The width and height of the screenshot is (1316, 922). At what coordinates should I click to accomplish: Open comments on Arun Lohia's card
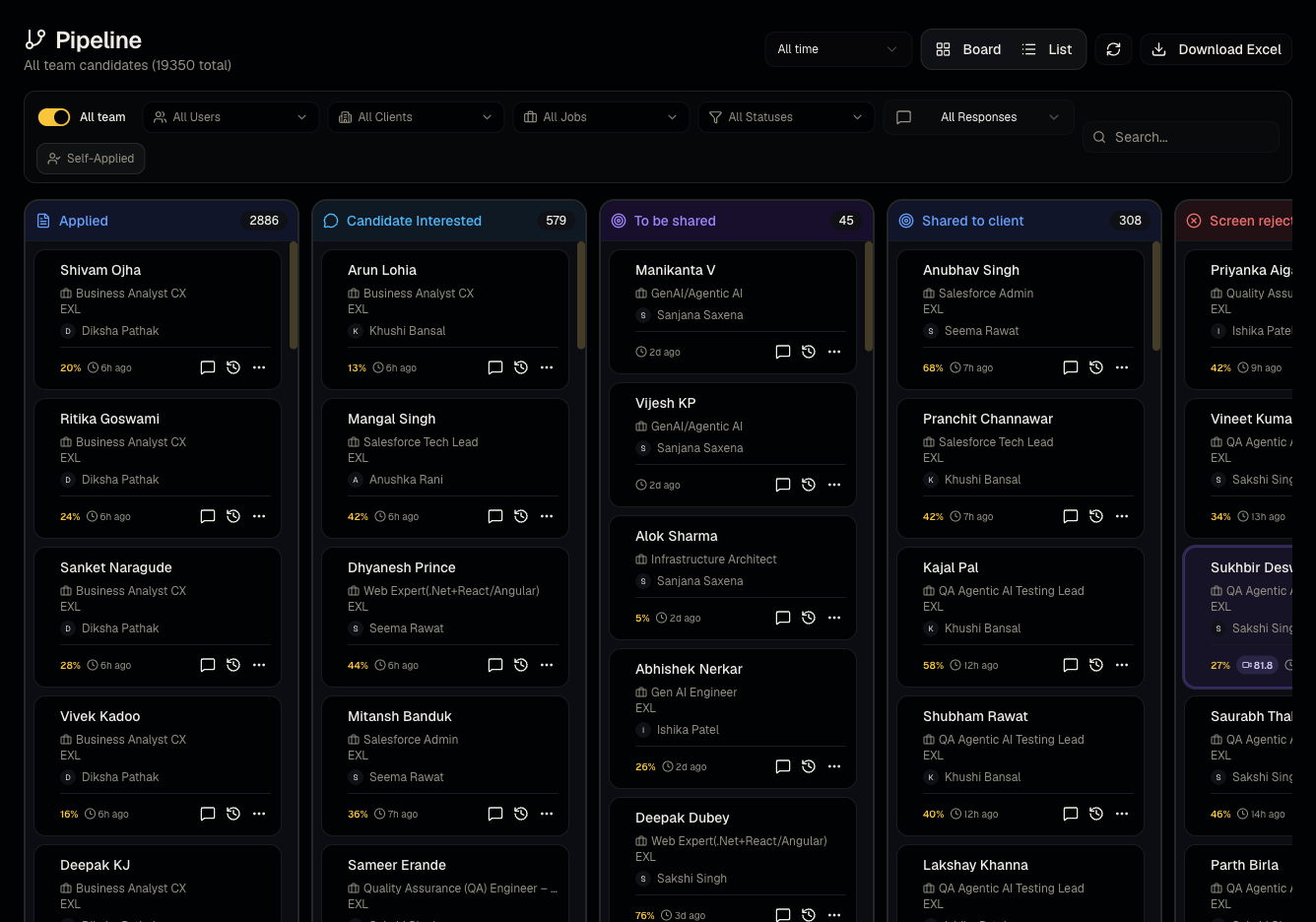[495, 367]
